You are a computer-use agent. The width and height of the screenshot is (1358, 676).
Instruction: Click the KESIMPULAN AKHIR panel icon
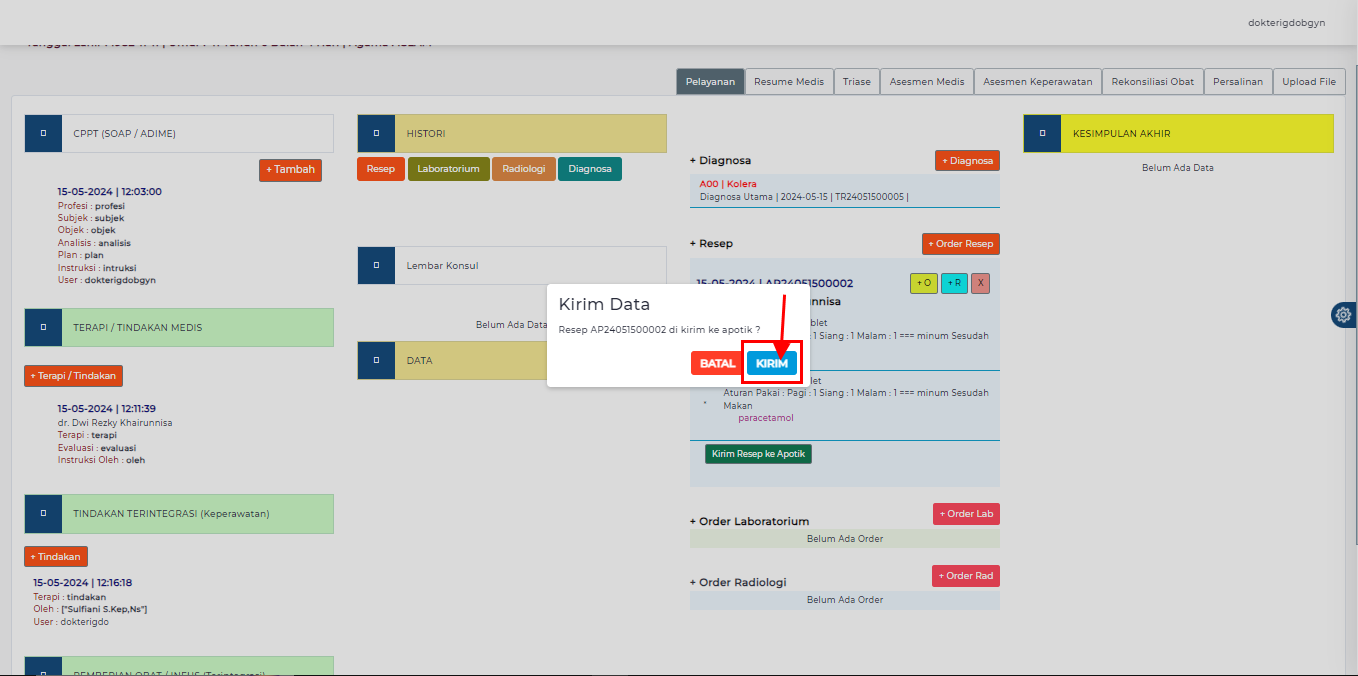click(1042, 133)
